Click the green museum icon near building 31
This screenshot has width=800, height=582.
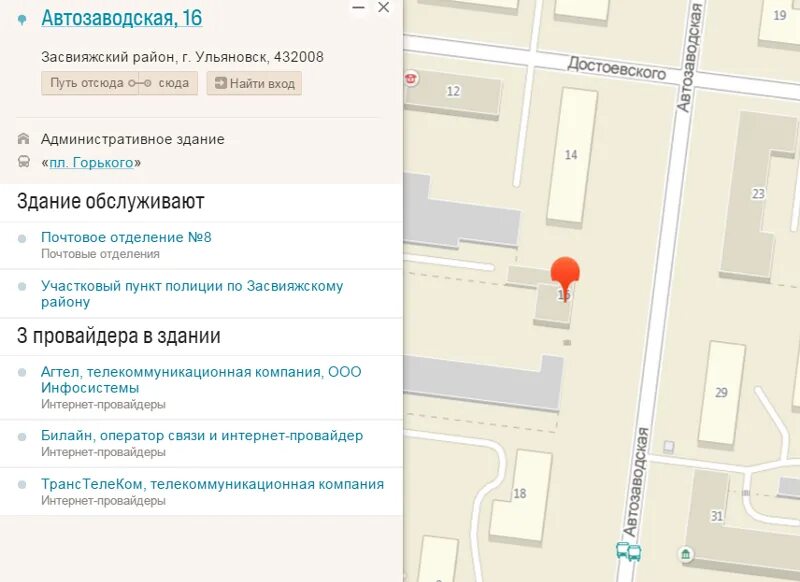pyautogui.click(x=686, y=553)
